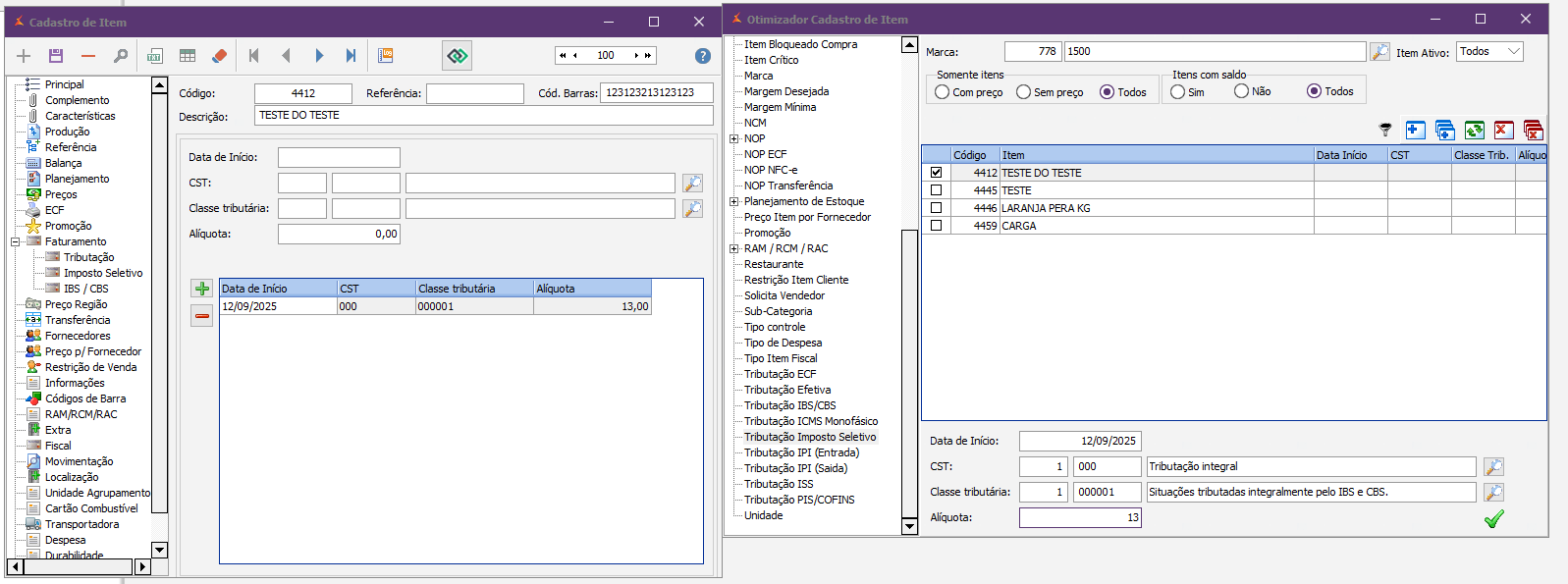Click the TXT export toolbar icon
The width and height of the screenshot is (1568, 584).
[155, 56]
